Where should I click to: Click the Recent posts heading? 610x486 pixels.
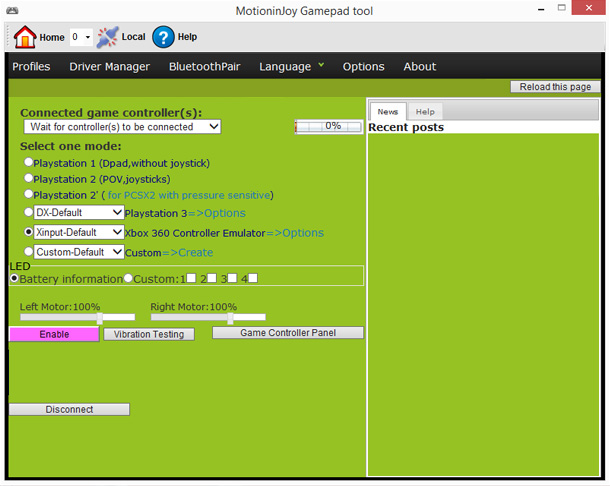[x=406, y=127]
